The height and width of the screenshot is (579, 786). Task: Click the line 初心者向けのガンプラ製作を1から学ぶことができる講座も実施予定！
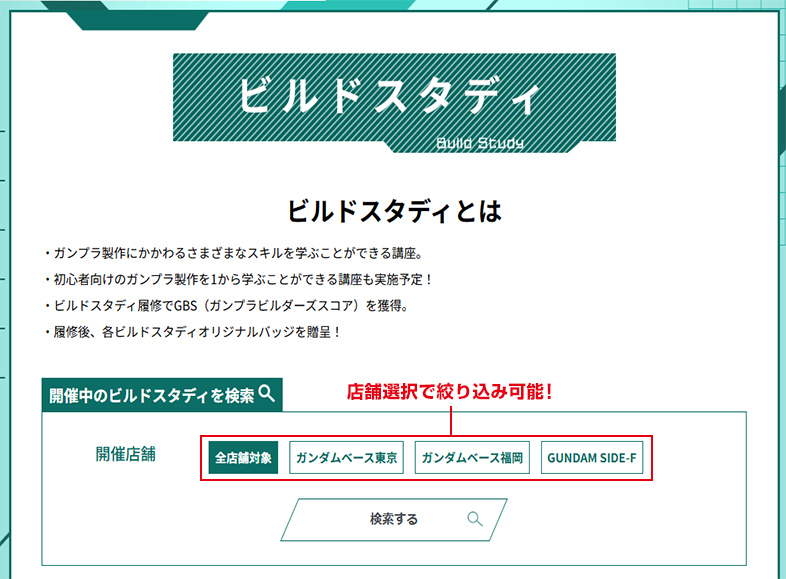coord(239,279)
